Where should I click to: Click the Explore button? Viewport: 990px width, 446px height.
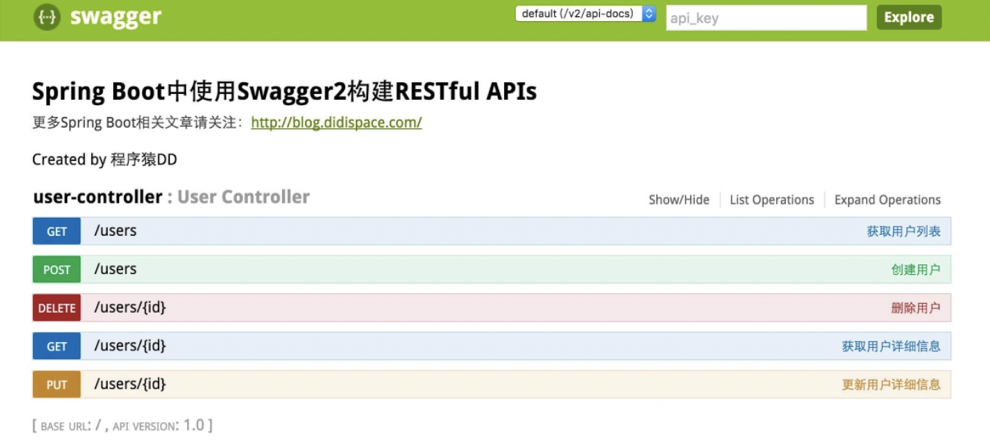coord(909,17)
